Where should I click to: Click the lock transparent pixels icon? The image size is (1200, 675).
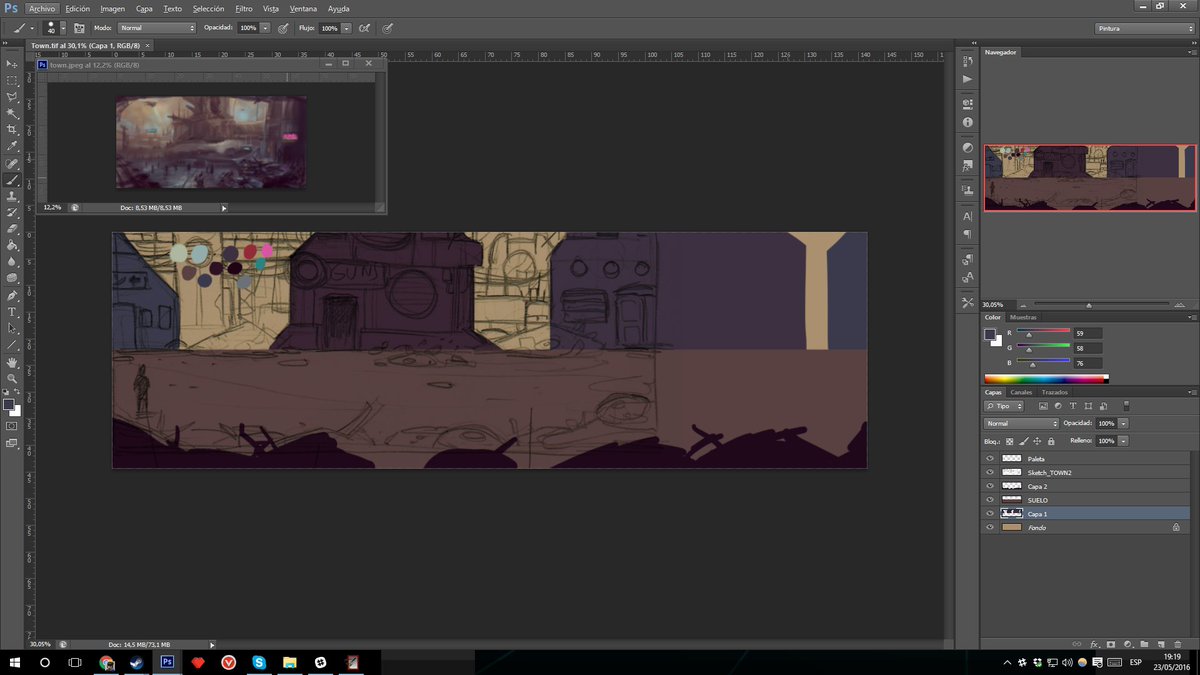1009,440
